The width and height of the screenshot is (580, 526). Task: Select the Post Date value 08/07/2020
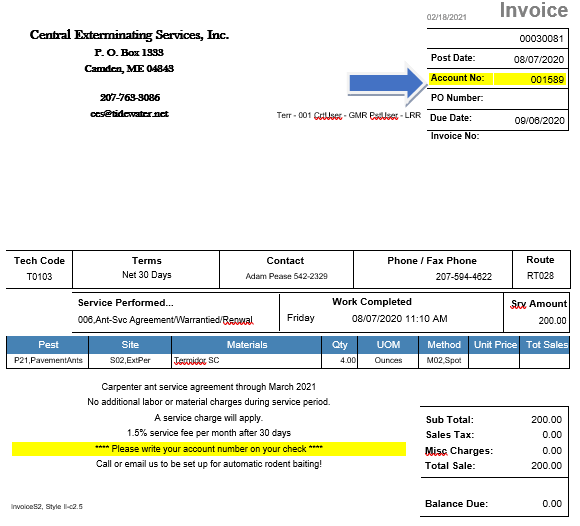point(539,60)
